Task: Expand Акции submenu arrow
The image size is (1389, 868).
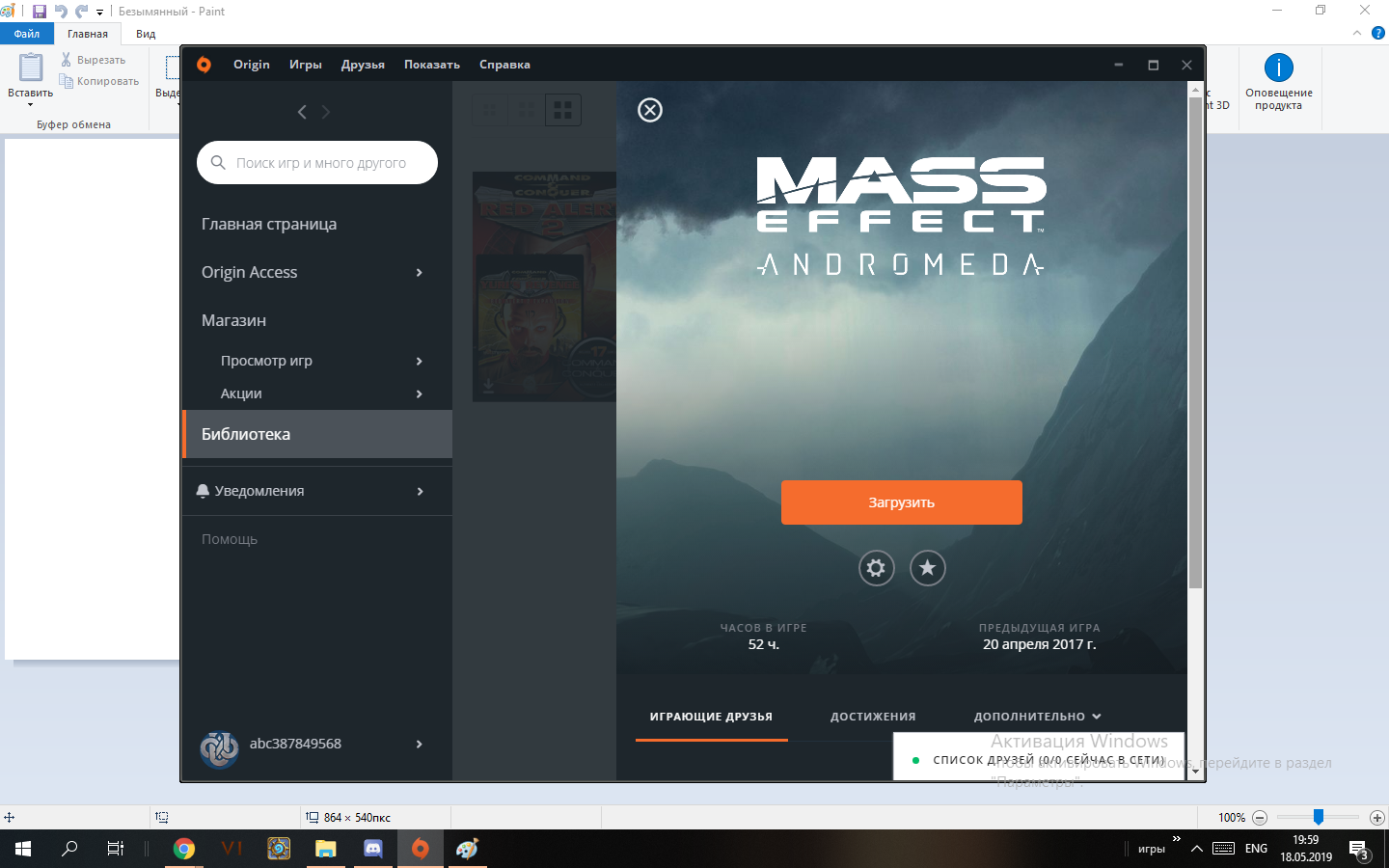Action: point(419,394)
